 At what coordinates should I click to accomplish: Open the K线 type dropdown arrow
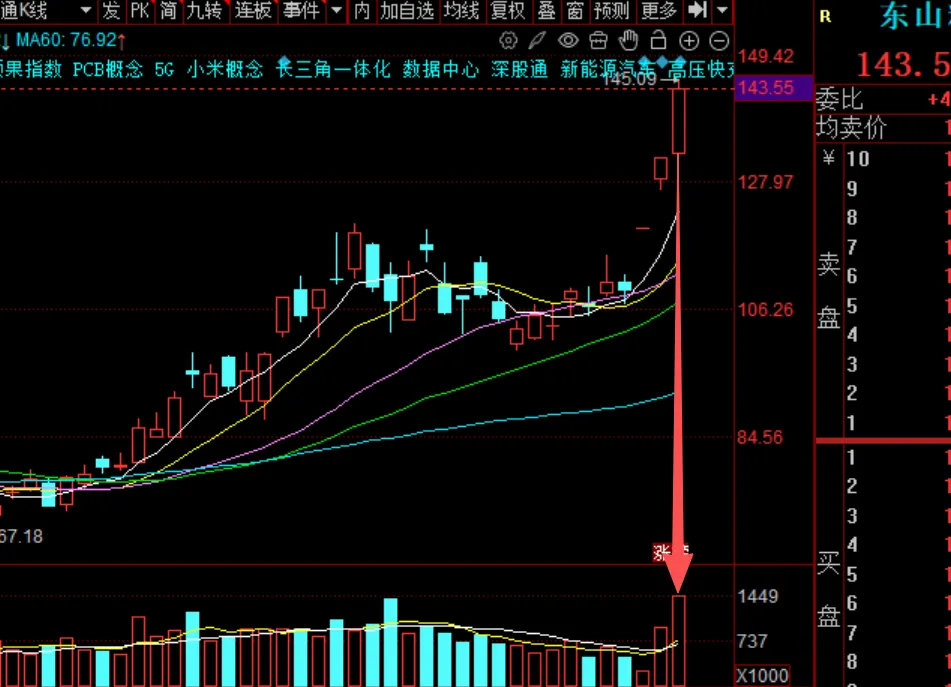pos(86,10)
